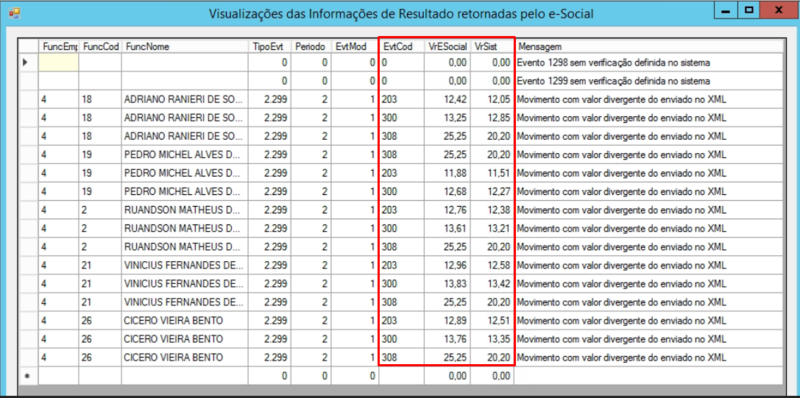Select the current row marked with the arrow indicator
The image size is (800, 398).
tap(29, 62)
